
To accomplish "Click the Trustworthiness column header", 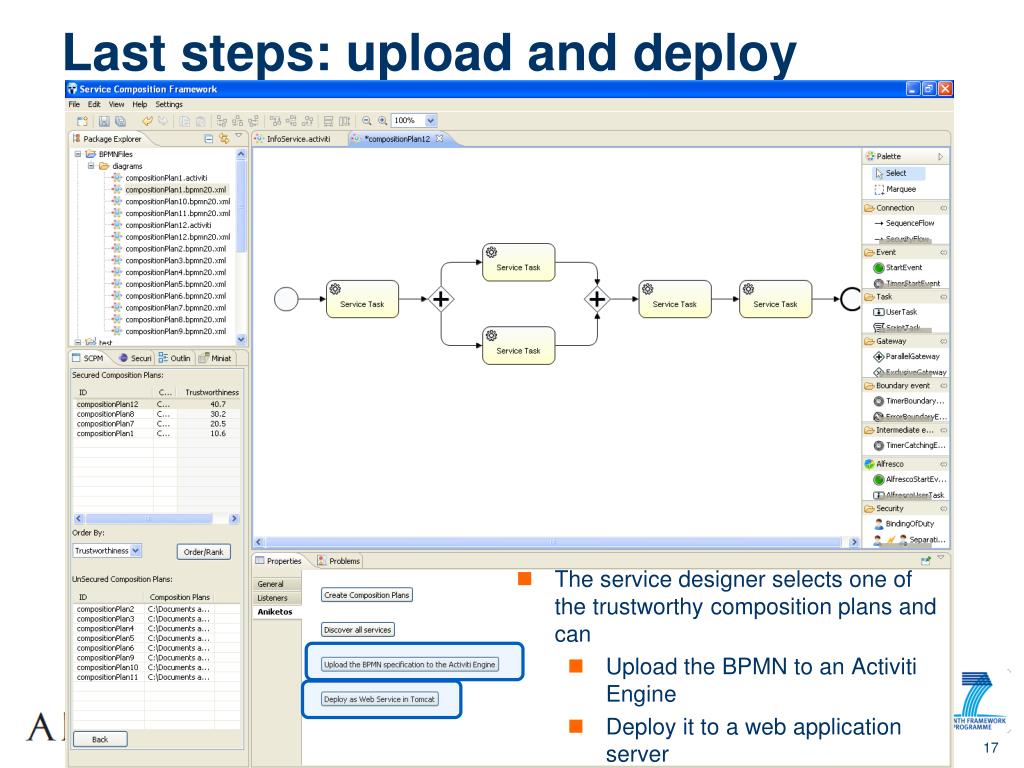I will [x=212, y=392].
